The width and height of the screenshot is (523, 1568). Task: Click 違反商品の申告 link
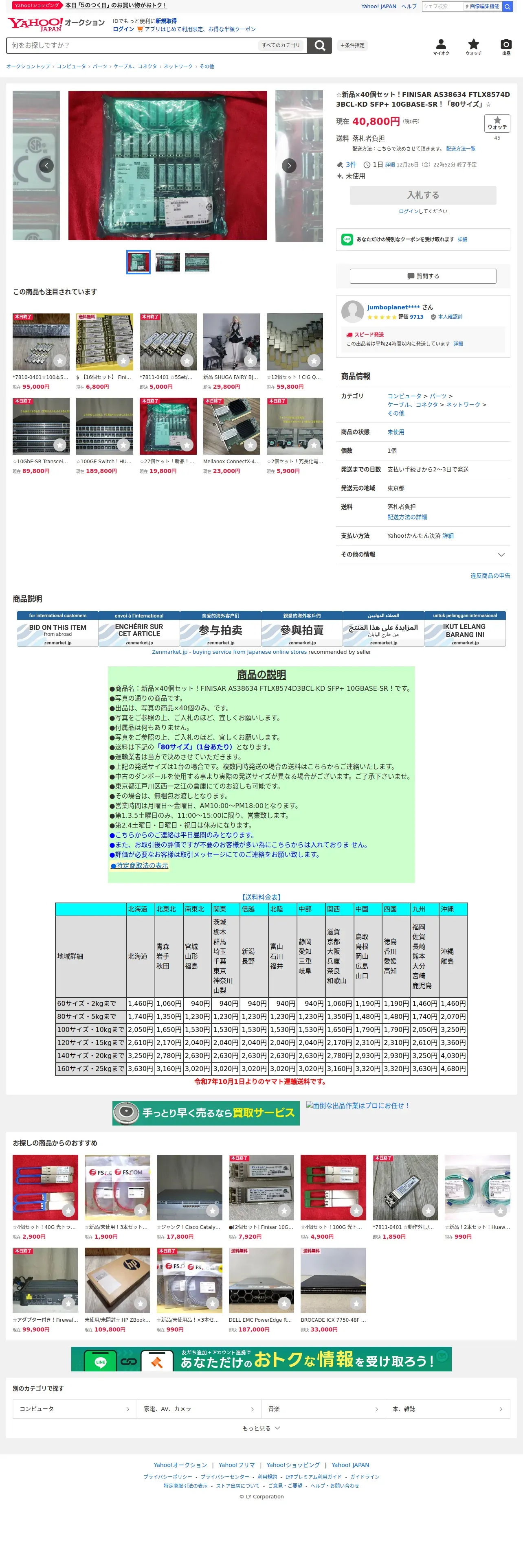tap(490, 576)
